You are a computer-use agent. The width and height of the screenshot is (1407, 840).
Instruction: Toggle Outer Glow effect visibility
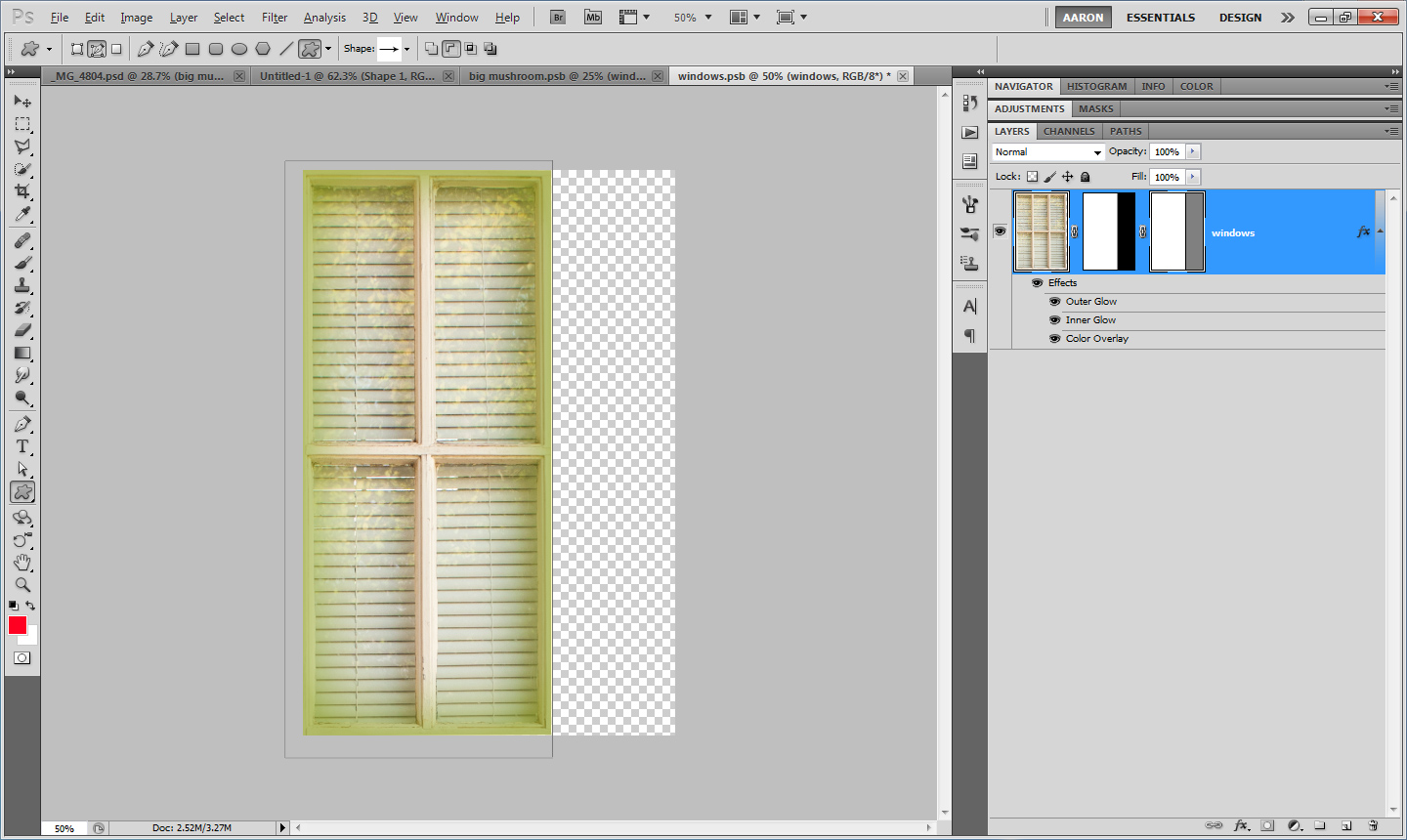pyautogui.click(x=1054, y=302)
